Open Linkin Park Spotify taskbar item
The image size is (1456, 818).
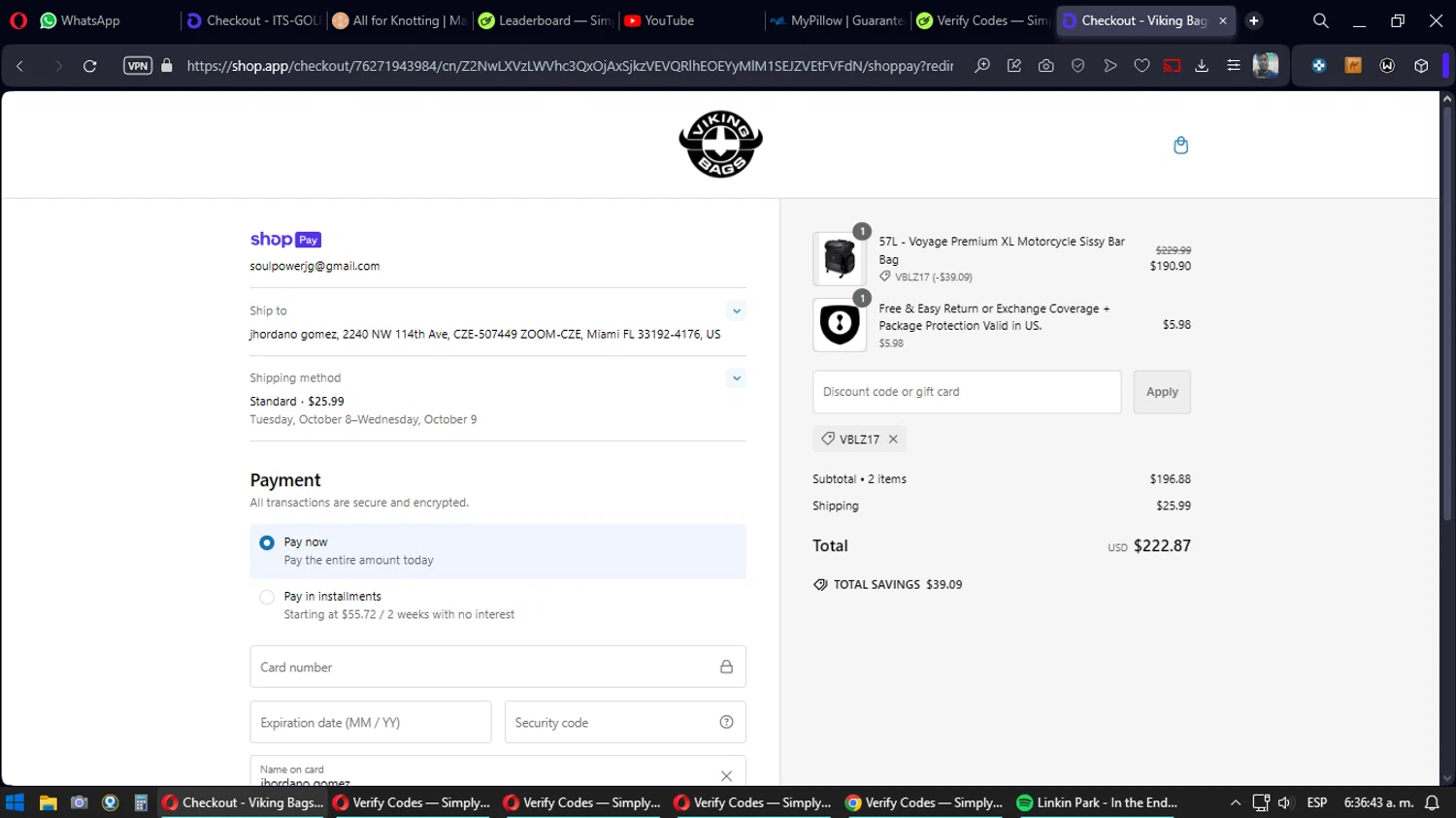click(1097, 802)
